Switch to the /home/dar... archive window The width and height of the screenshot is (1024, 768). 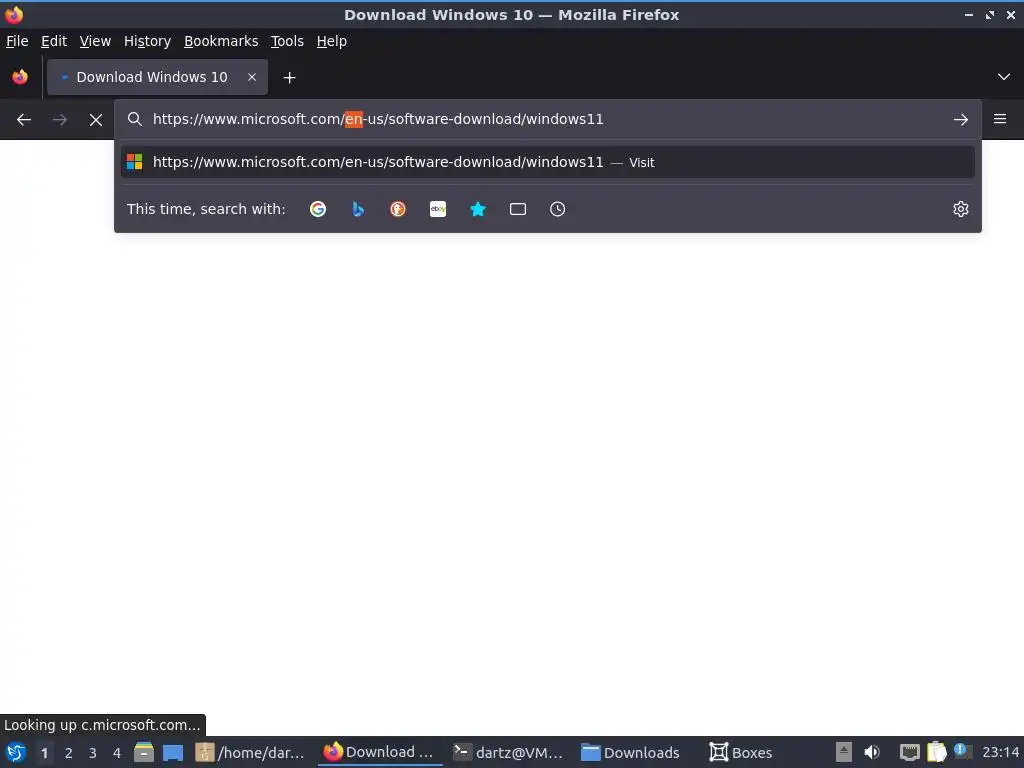250,752
